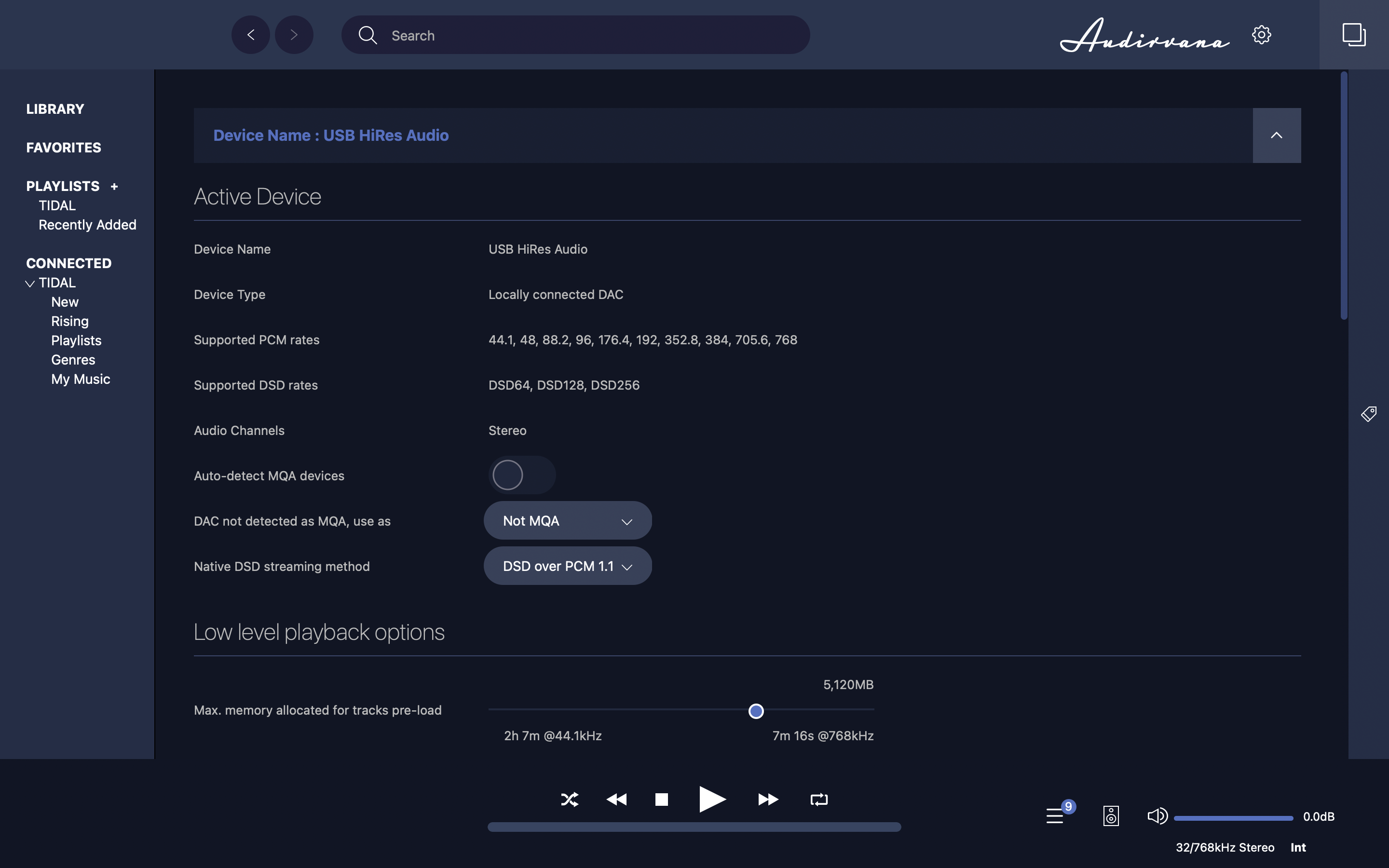Select Rising under TIDAL
The width and height of the screenshot is (1389, 868).
[x=70, y=322]
